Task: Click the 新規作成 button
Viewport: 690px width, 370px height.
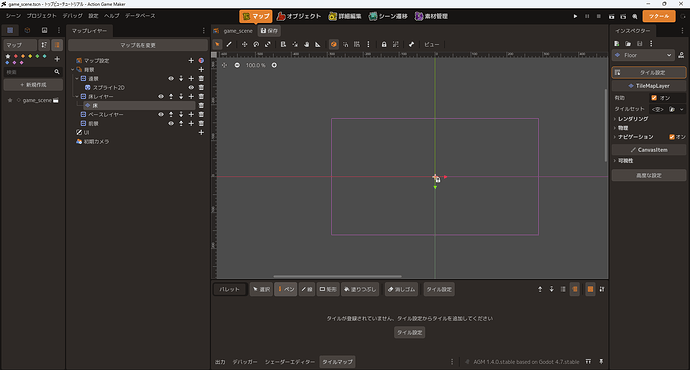Action: pos(33,84)
